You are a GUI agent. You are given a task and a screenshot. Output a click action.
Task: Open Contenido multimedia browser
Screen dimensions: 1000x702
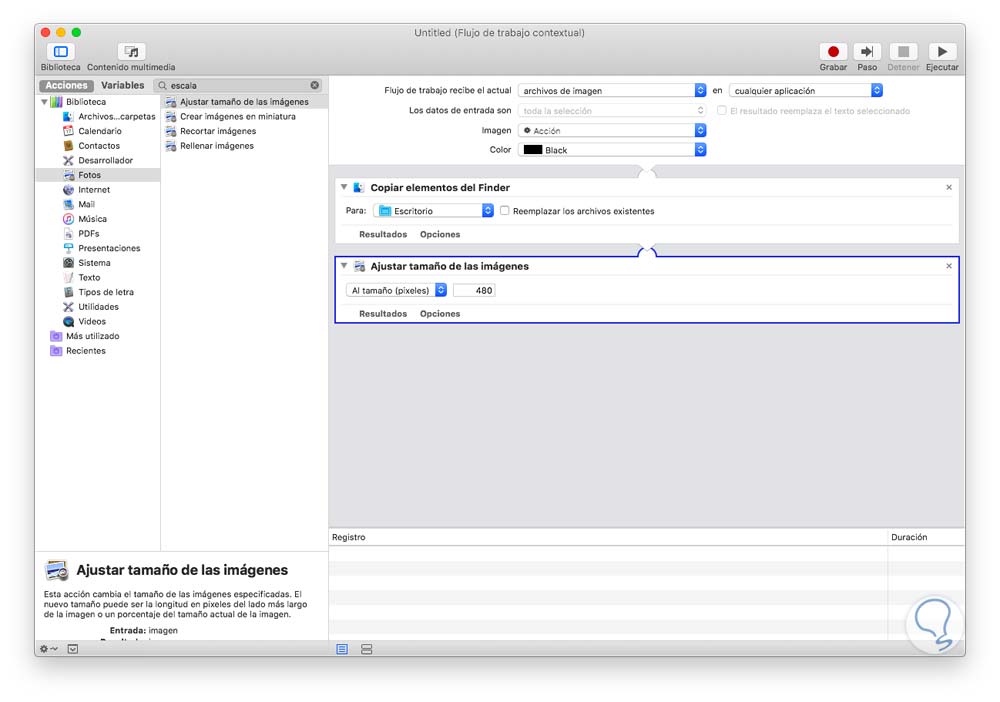[131, 52]
